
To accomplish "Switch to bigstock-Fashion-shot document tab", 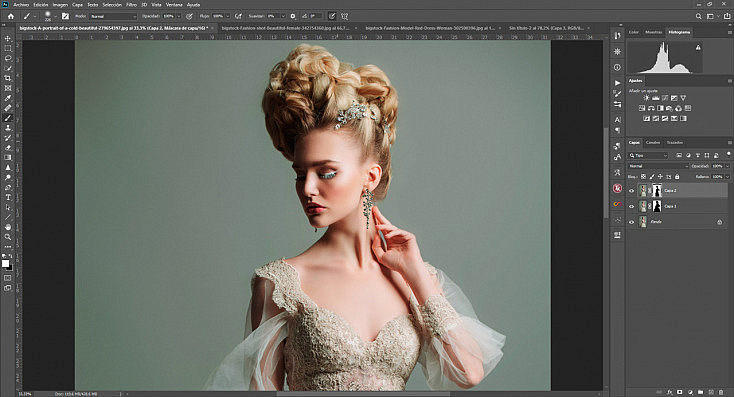I will click(286, 28).
